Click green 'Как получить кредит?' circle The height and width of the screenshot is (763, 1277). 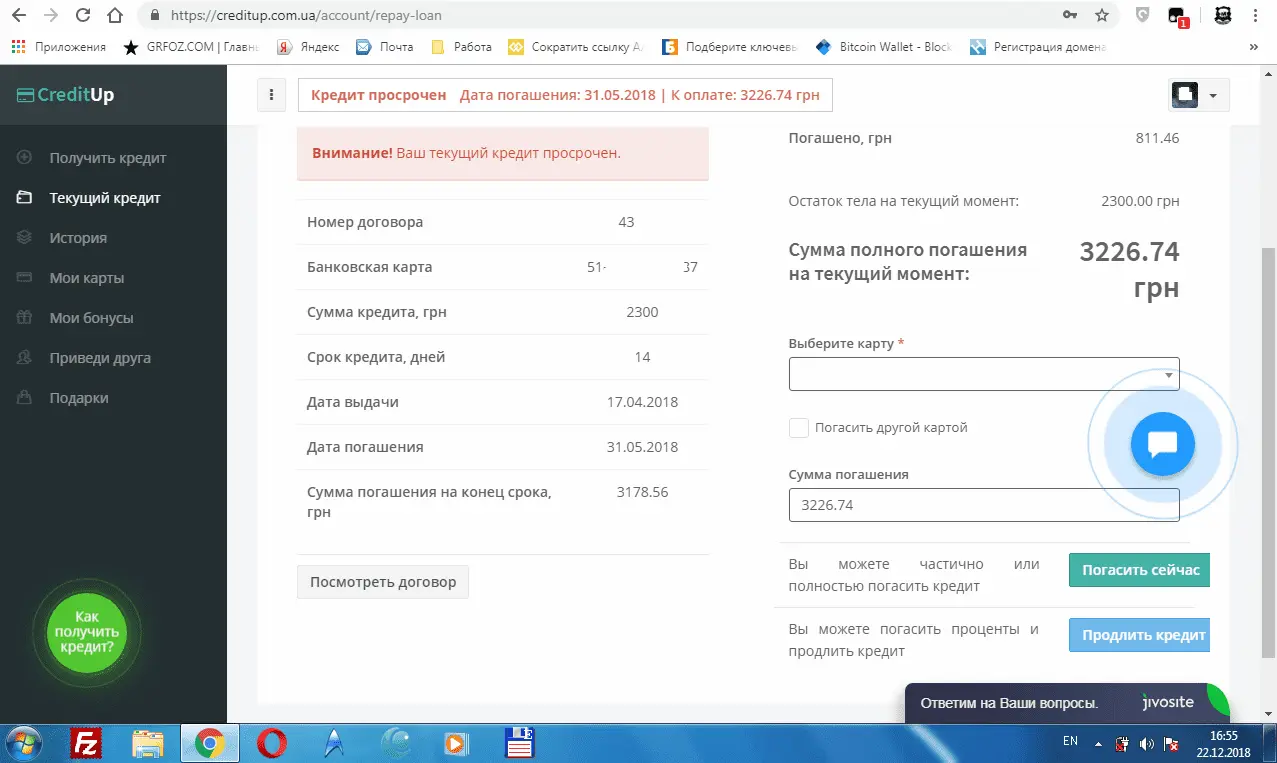(x=87, y=632)
